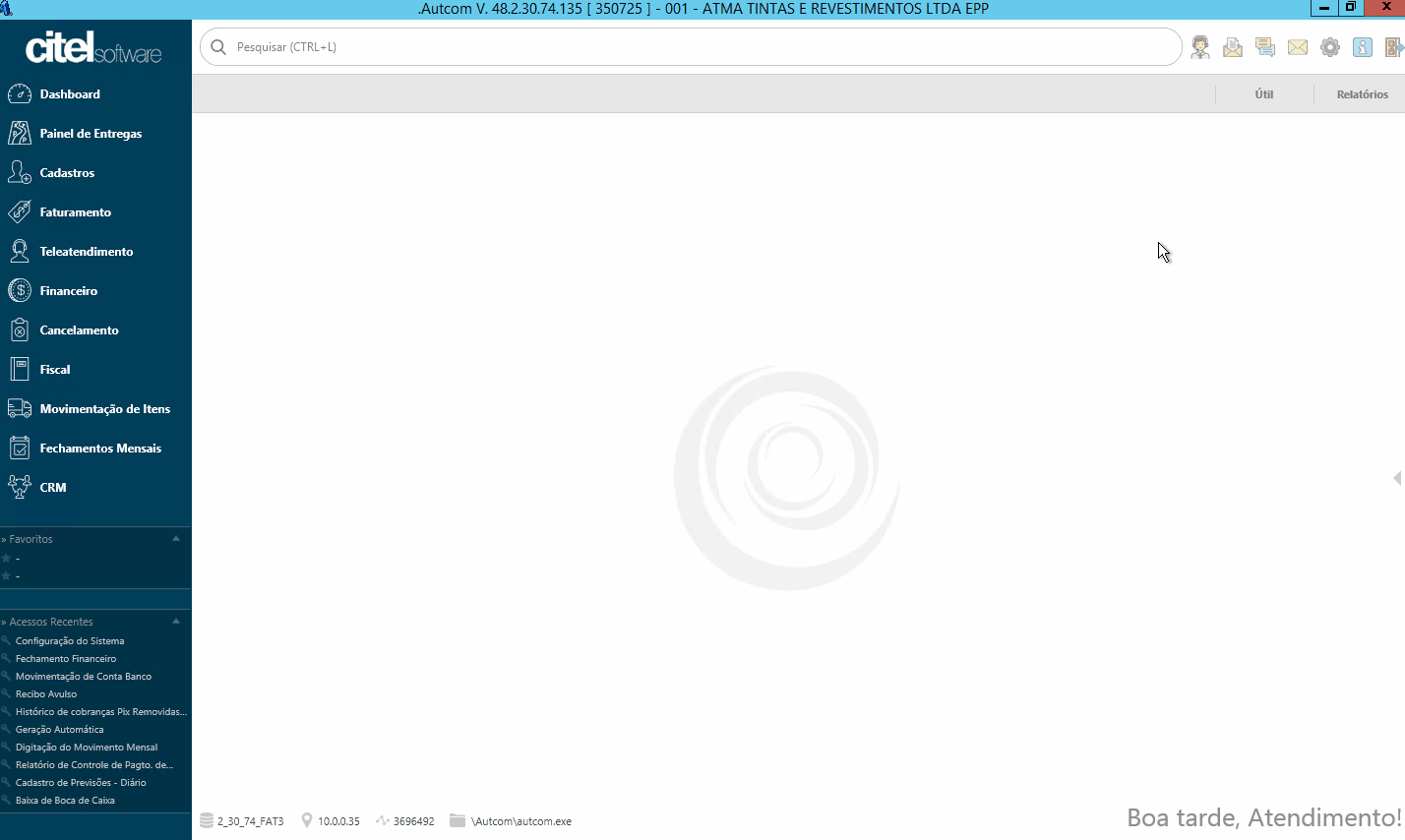Screen dimensions: 1405x840
Task: Open the Relatórios menu
Action: tap(1363, 94)
